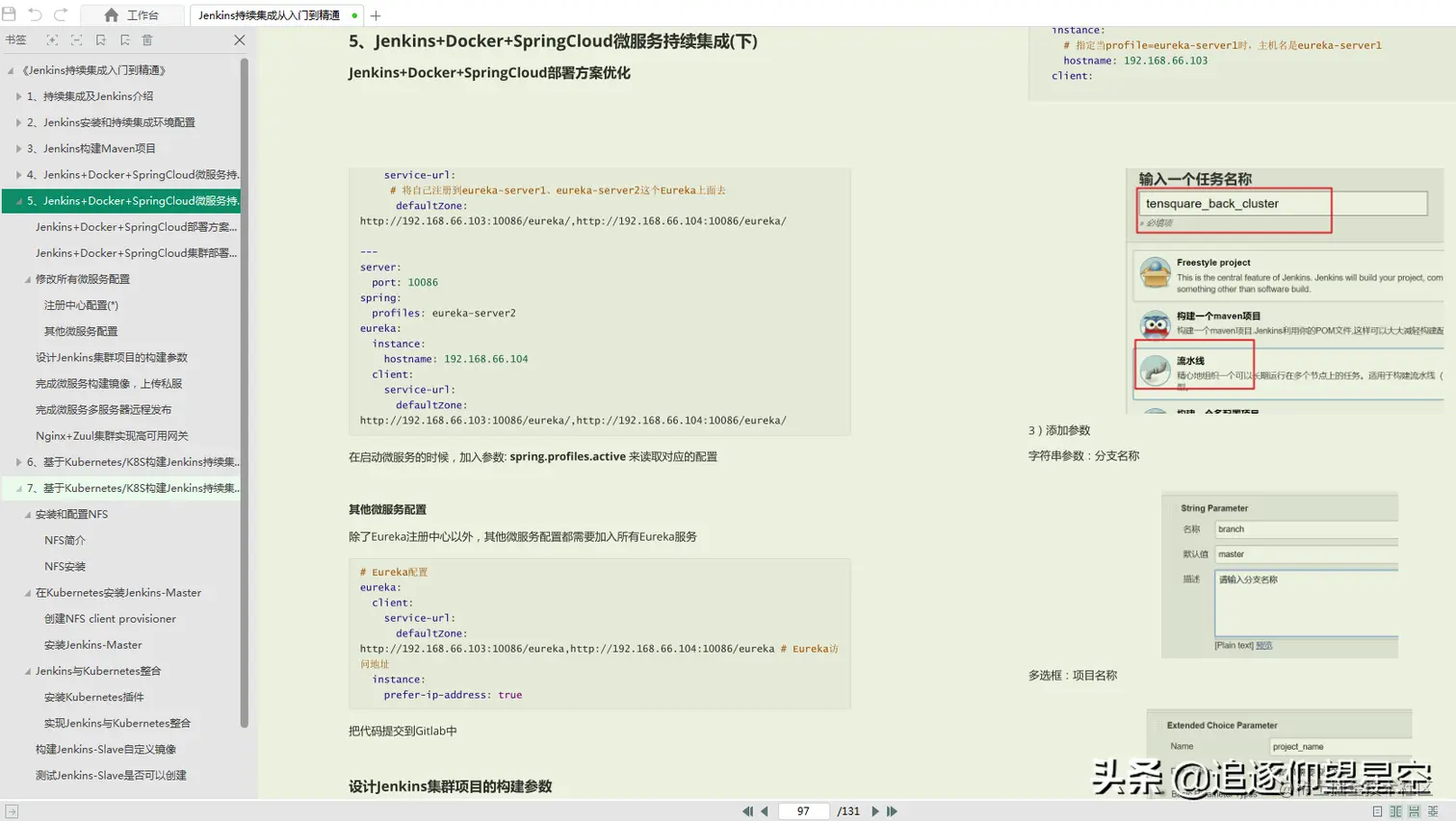Collapse Jenkins与Kubernetes整合 node arrow
1456x821 pixels.
point(27,671)
